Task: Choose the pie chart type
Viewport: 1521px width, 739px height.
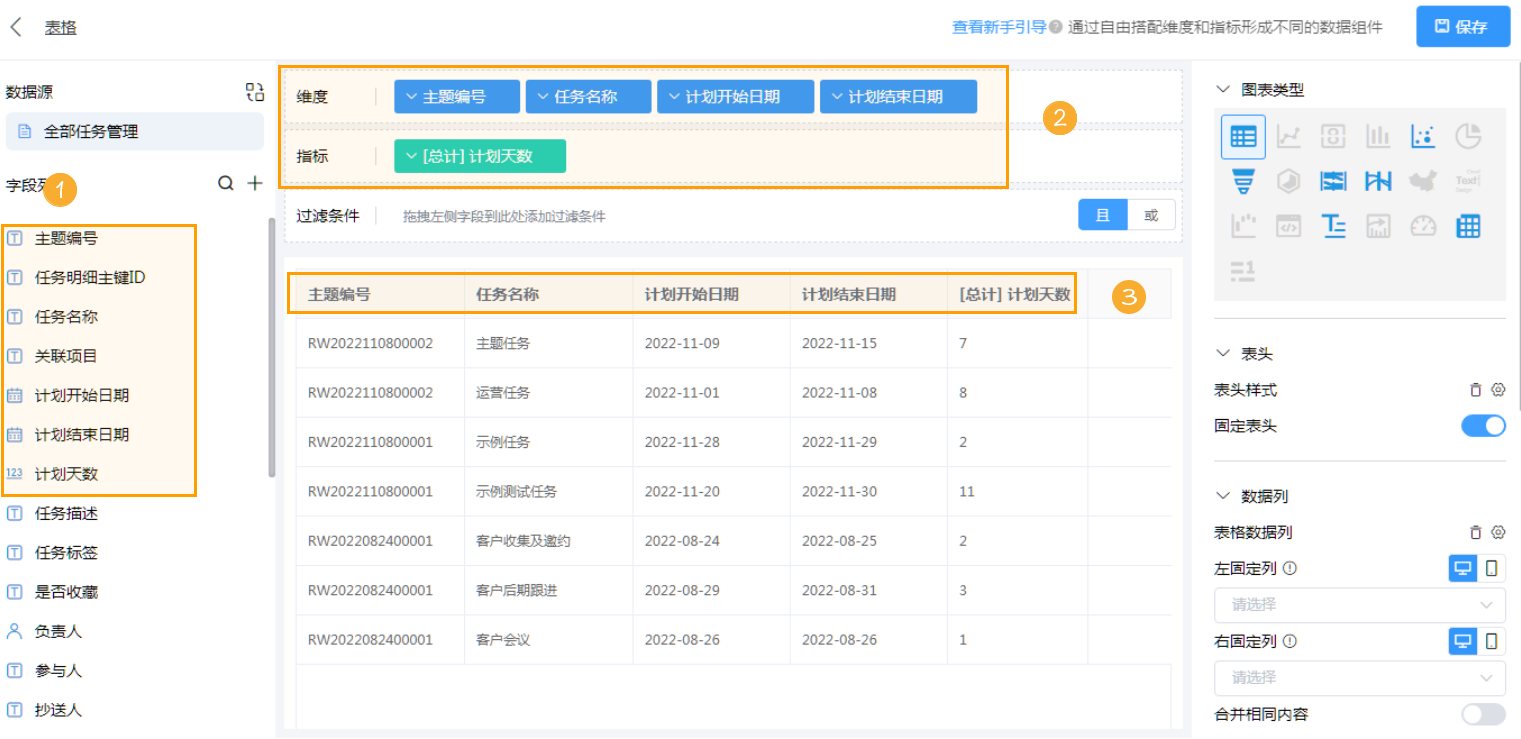Action: pyautogui.click(x=1468, y=135)
